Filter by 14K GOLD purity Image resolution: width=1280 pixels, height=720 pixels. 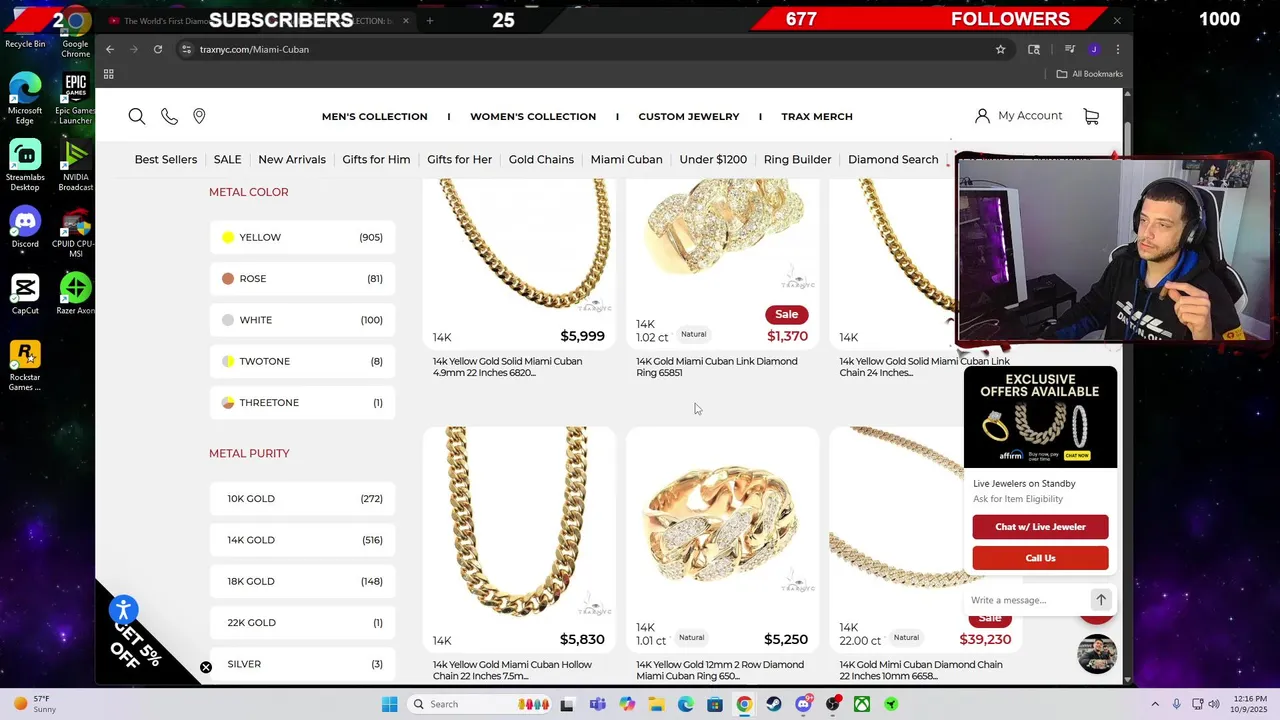302,540
